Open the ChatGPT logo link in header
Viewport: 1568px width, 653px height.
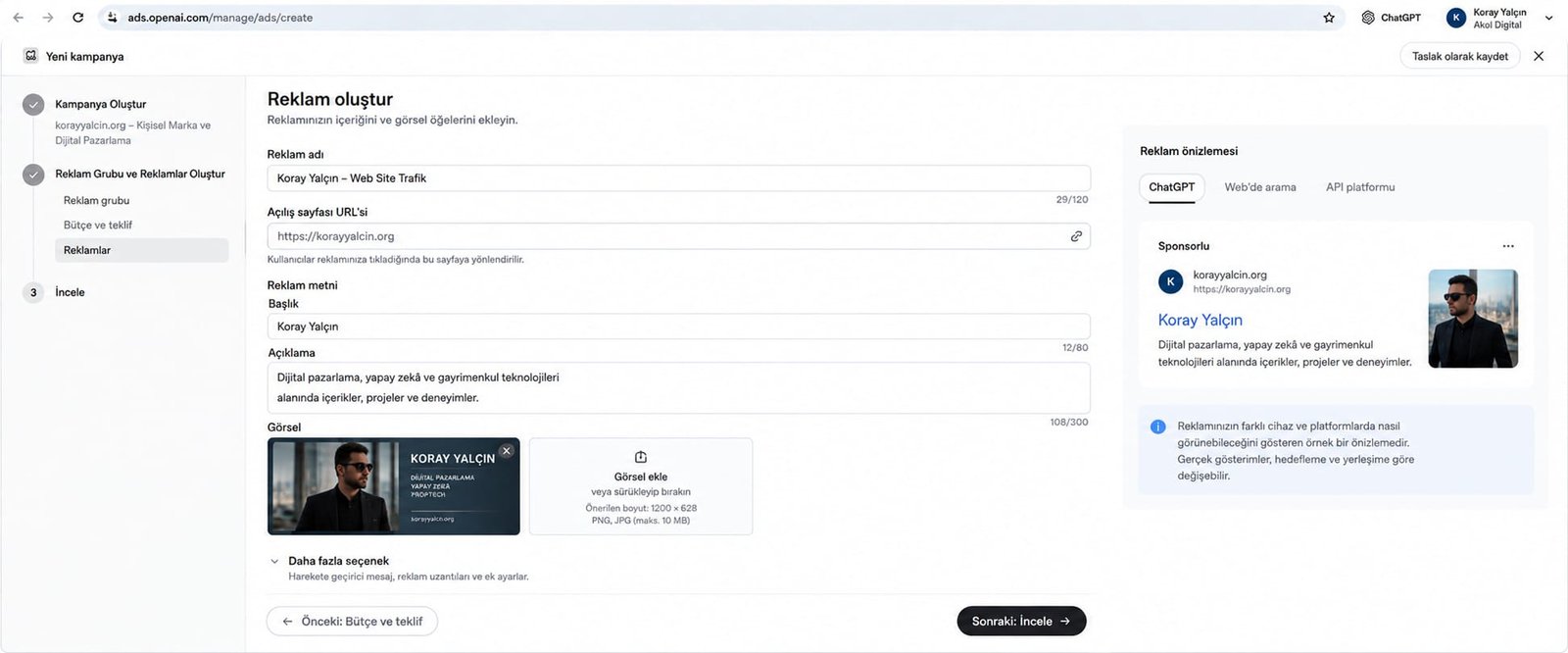click(x=1368, y=18)
